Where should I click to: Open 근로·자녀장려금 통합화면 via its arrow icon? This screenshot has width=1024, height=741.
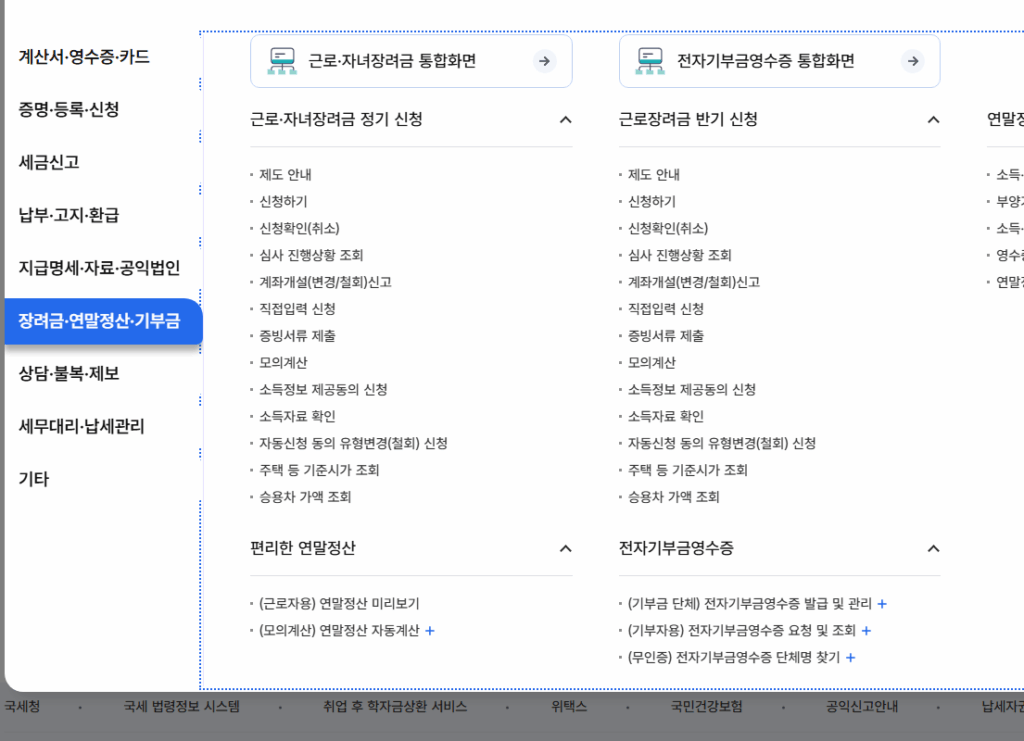tap(544, 61)
